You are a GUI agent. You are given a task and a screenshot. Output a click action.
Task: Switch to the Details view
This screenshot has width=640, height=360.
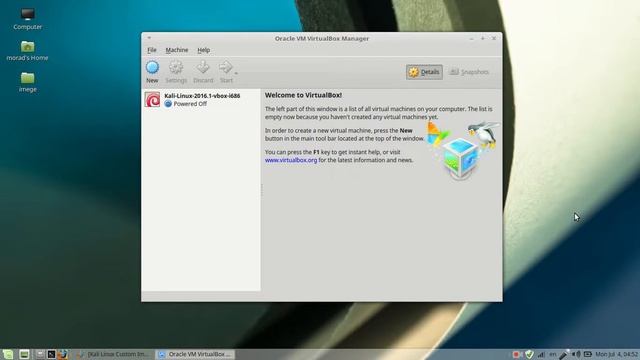[424, 72]
